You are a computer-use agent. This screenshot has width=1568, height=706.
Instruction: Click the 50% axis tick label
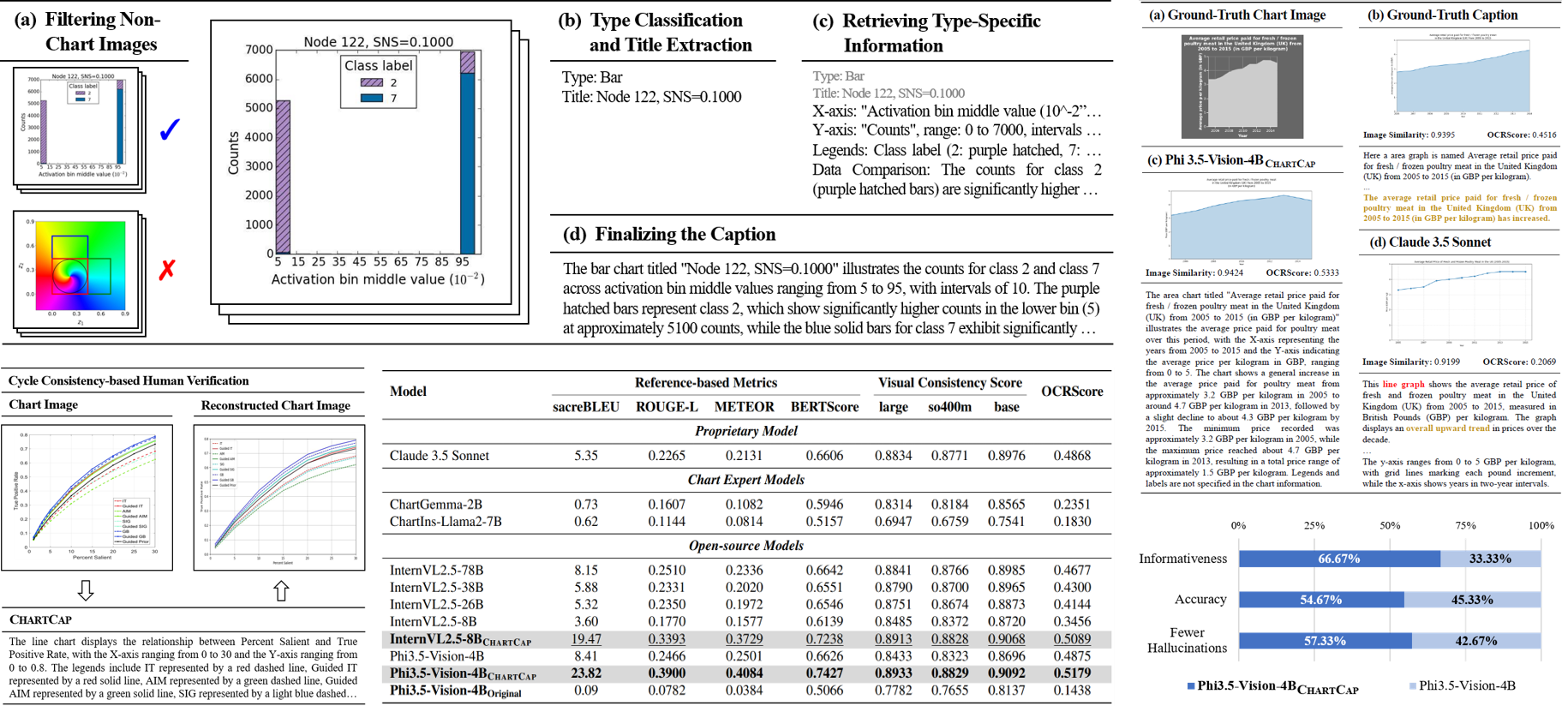[x=1390, y=525]
